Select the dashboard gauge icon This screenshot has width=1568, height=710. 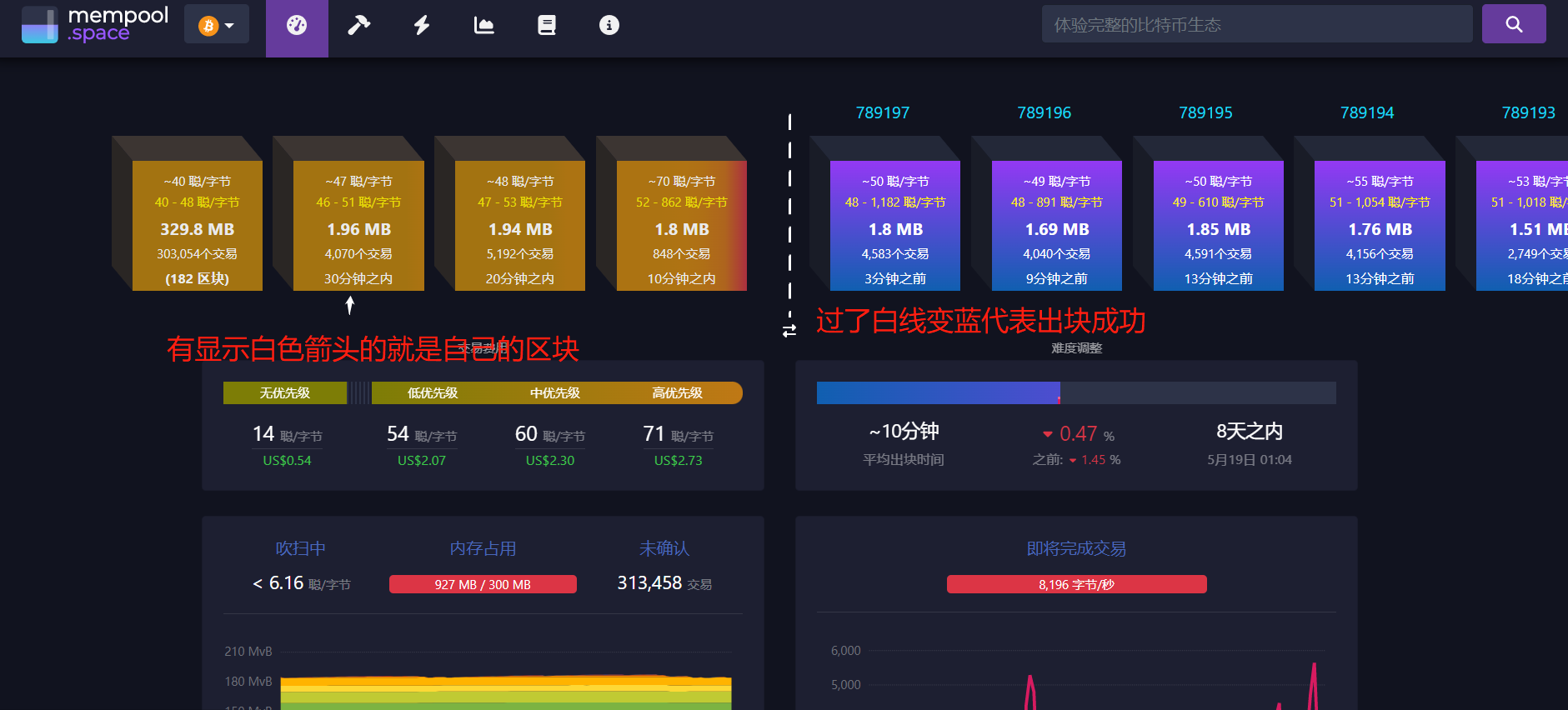click(297, 26)
